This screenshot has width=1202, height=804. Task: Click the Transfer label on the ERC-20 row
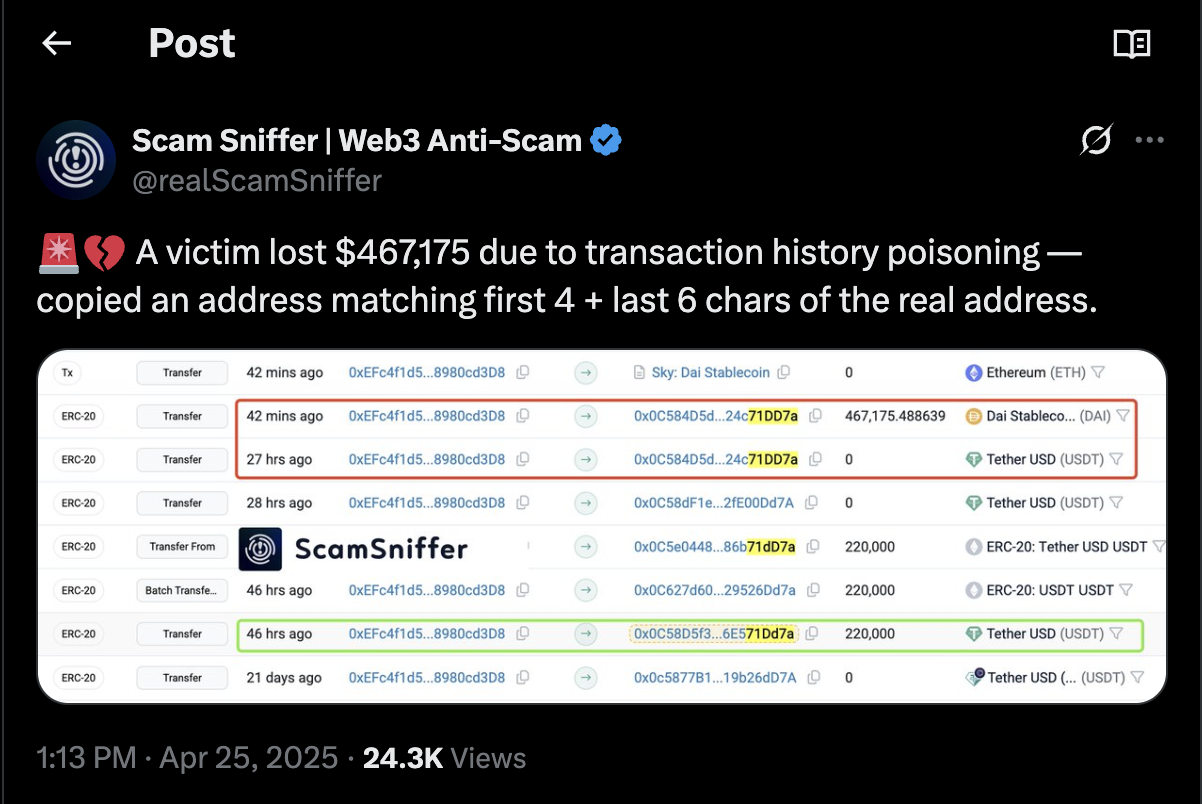tap(181, 416)
